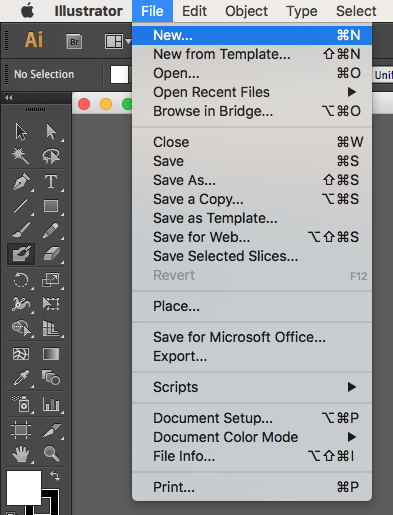Viewport: 393px width, 515px height.
Task: Open the Apple menu
Action: pyautogui.click(x=27, y=11)
